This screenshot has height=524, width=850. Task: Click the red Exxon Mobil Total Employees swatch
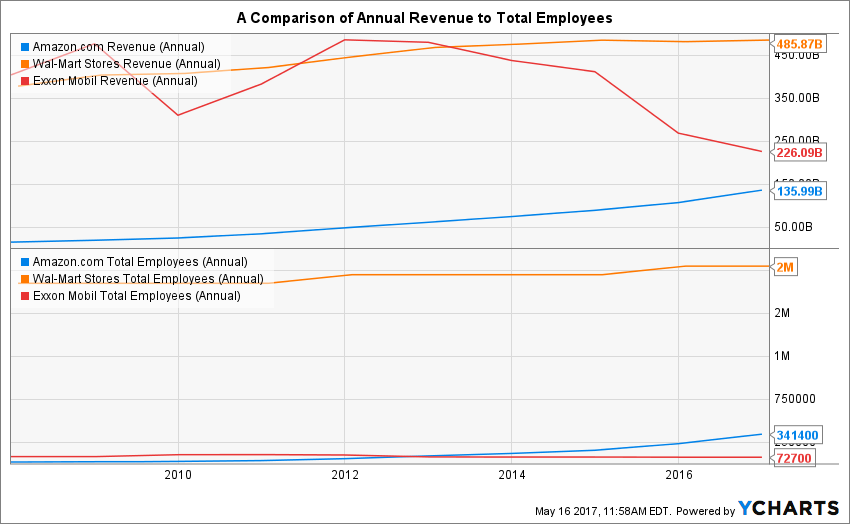click(25, 296)
